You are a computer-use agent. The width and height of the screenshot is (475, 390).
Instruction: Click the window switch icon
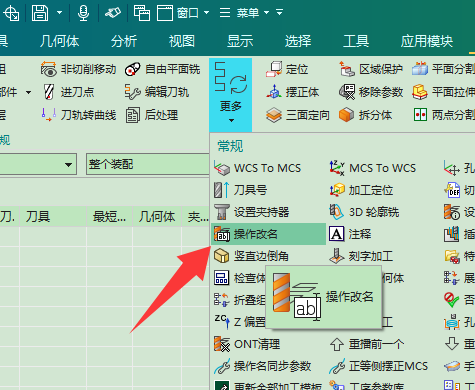pyautogui.click(x=141, y=13)
